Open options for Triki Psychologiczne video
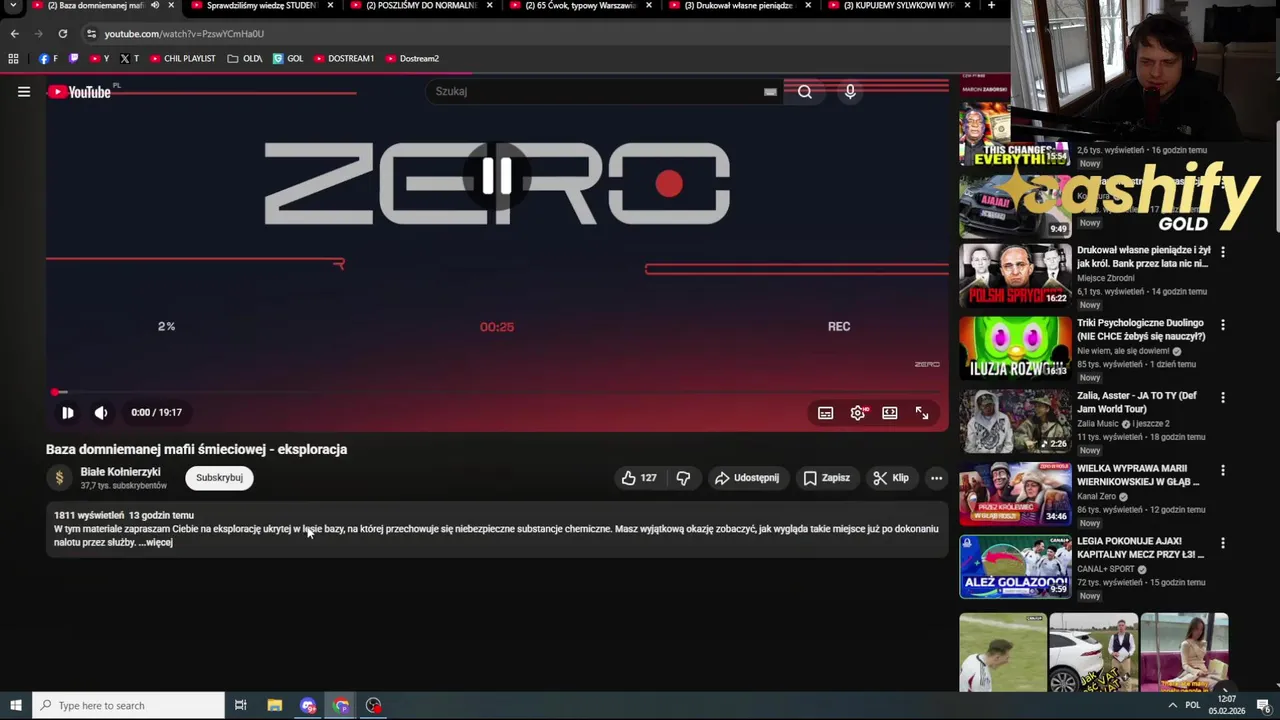Image resolution: width=1280 pixels, height=720 pixels. (x=1222, y=325)
